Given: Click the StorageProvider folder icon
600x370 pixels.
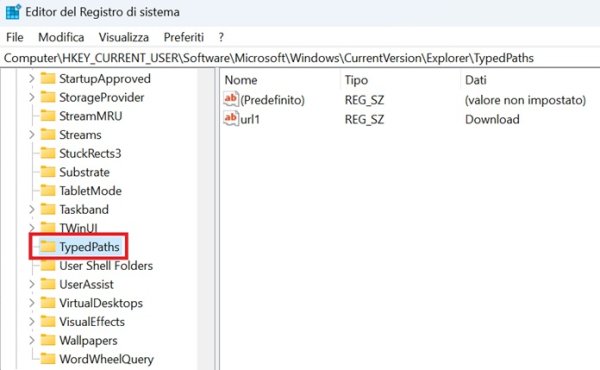Looking at the screenshot, I should 48,97.
